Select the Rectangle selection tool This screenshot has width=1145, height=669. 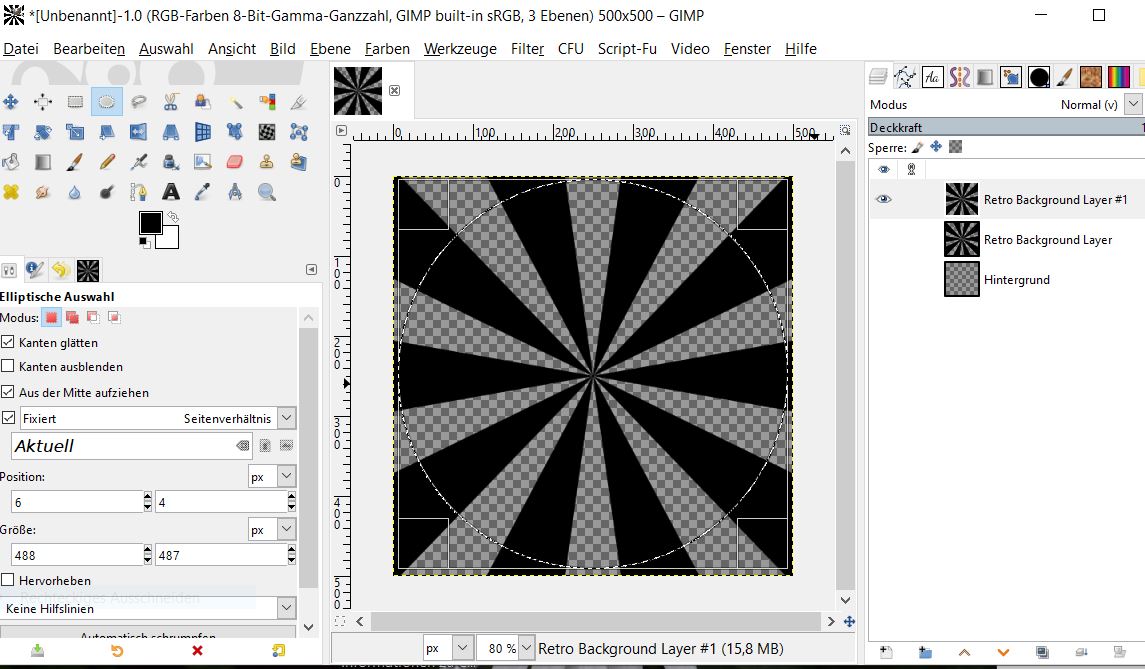75,101
